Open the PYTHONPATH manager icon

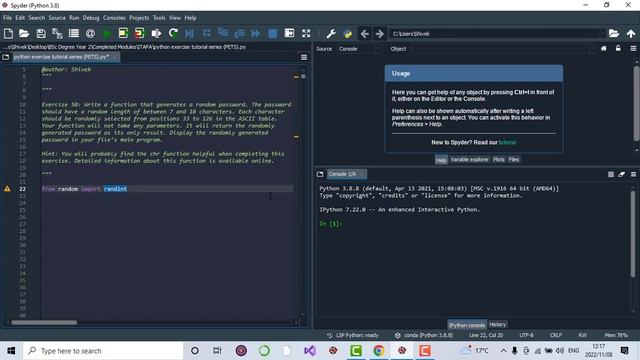(x=348, y=33)
